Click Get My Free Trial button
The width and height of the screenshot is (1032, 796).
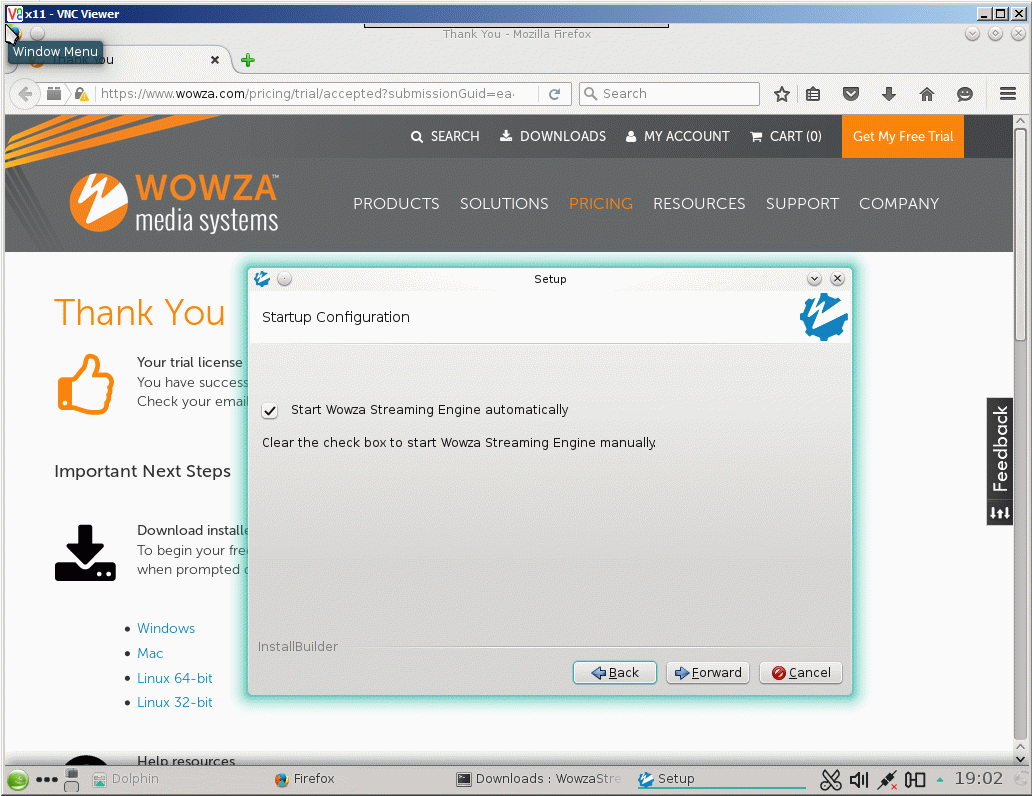pos(902,136)
